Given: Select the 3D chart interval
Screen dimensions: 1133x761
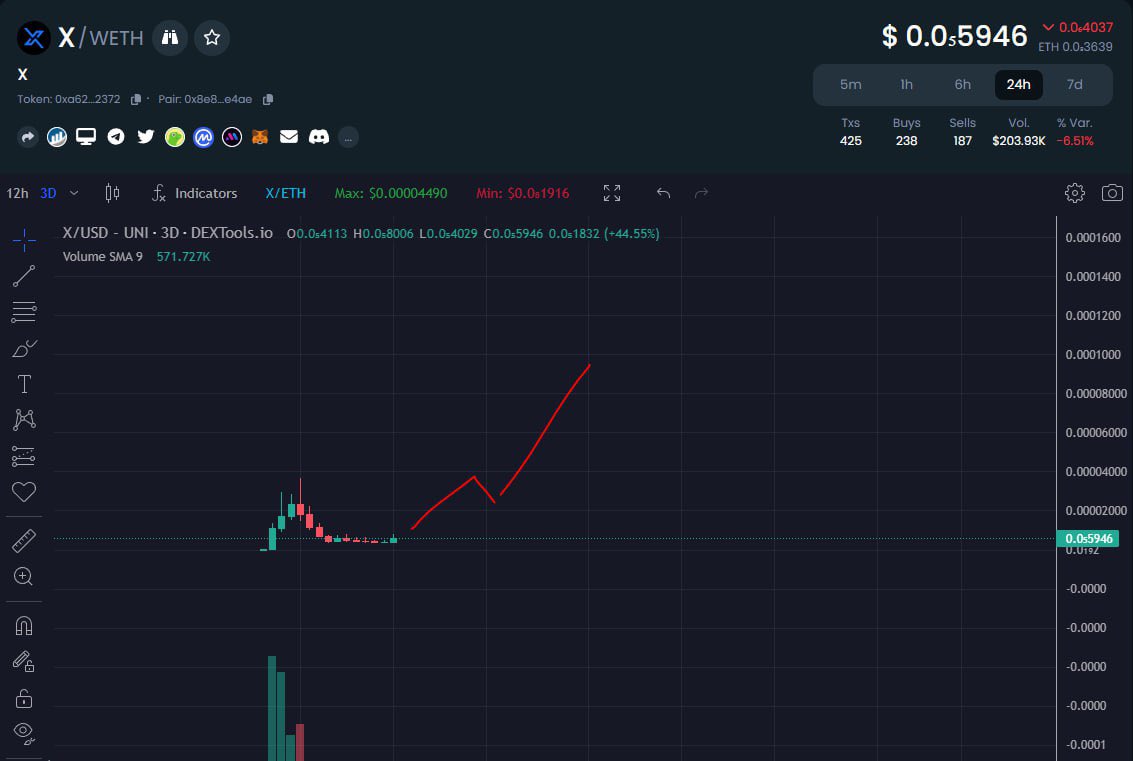Looking at the screenshot, I should click(48, 193).
